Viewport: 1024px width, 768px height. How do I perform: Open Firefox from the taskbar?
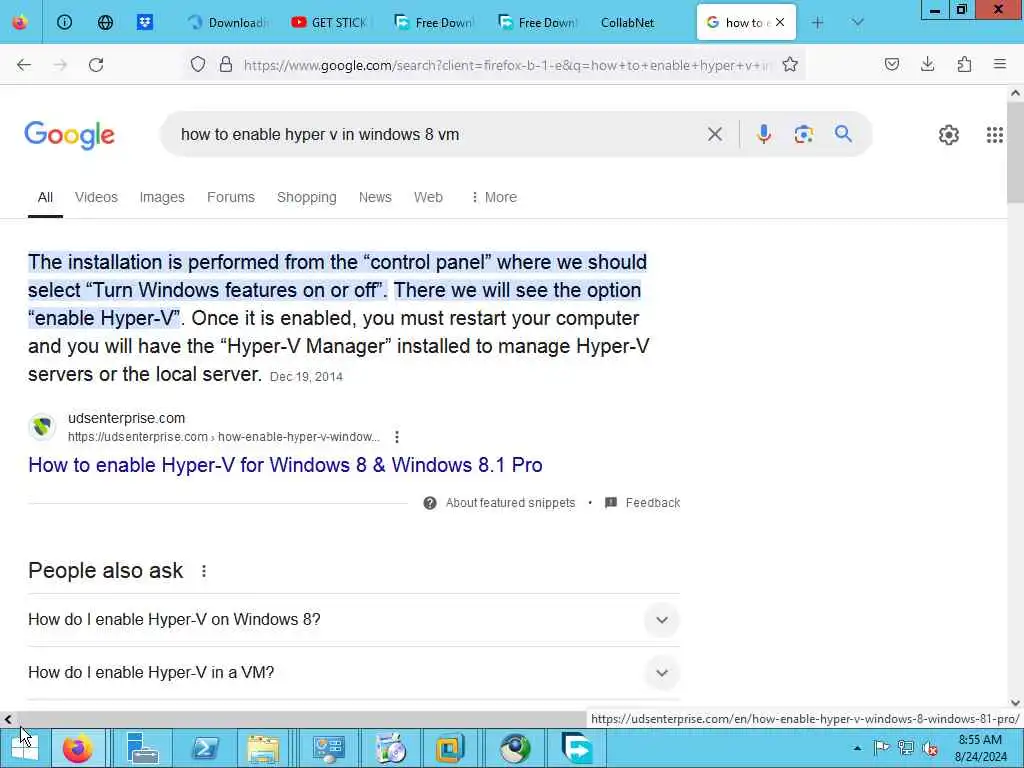(78, 748)
